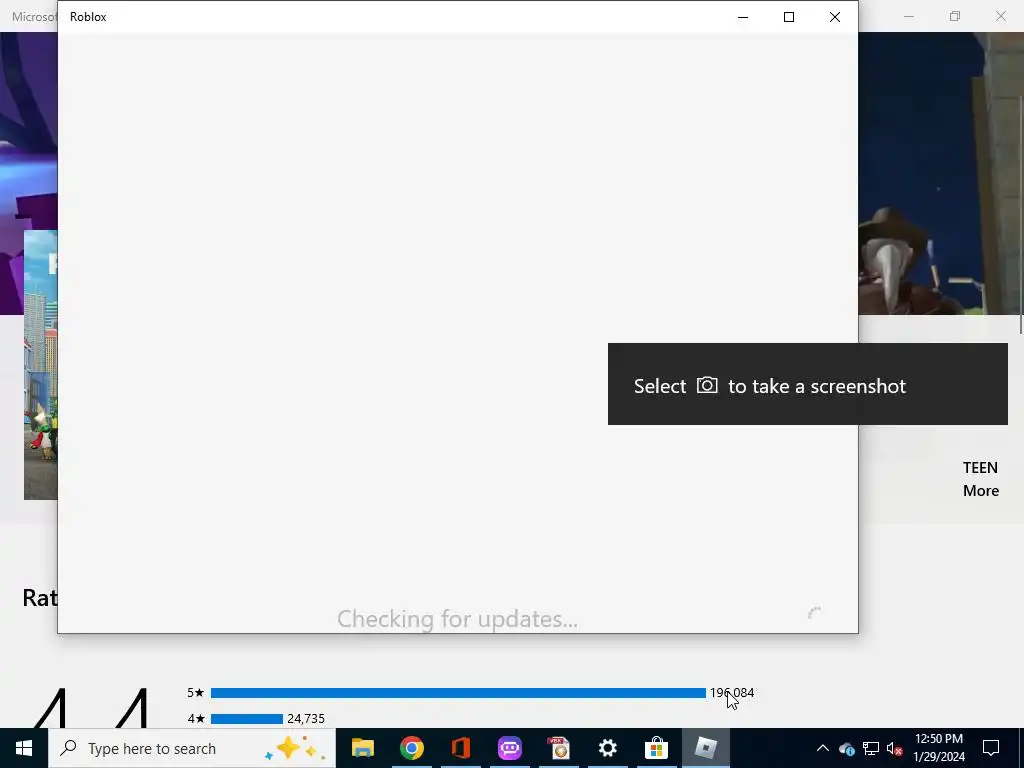Open File Explorer from the taskbar
Screen dimensions: 1024x768
(362, 748)
